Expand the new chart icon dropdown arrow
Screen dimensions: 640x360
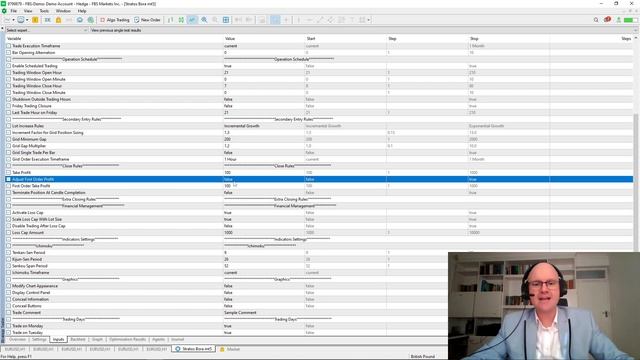(13, 20)
